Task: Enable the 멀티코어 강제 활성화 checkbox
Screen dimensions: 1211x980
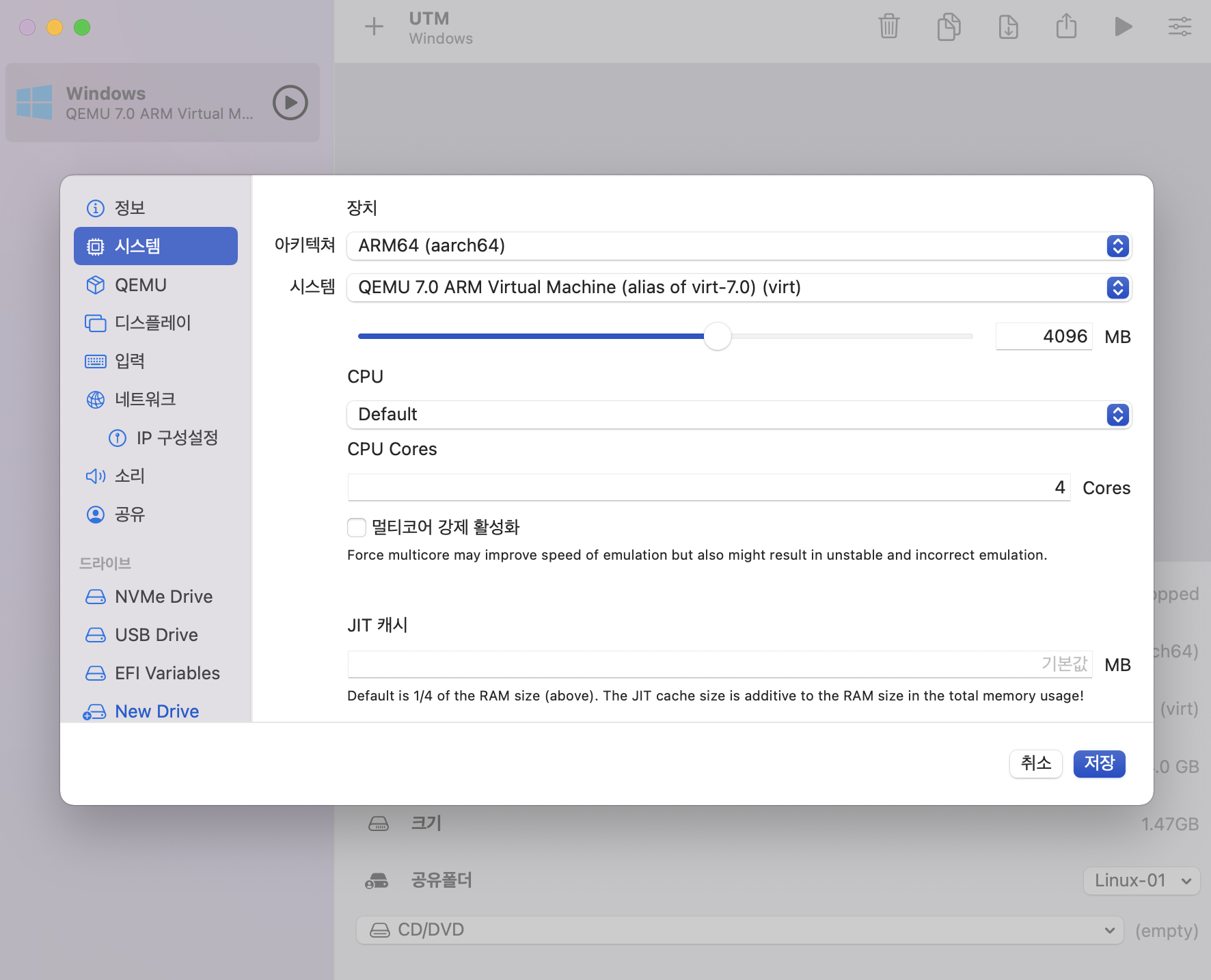Action: (357, 528)
